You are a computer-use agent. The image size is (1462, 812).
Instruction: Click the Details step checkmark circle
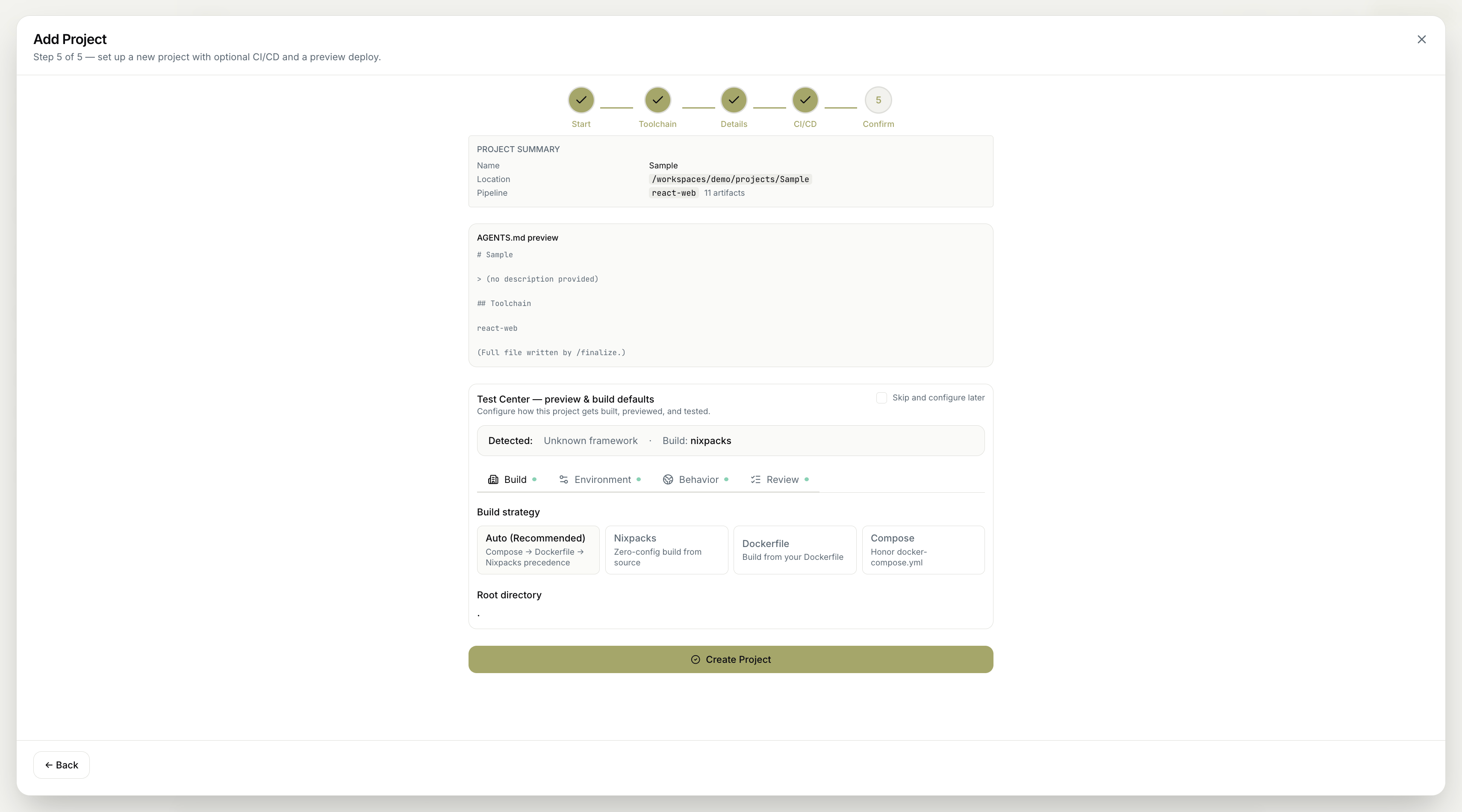(733, 100)
